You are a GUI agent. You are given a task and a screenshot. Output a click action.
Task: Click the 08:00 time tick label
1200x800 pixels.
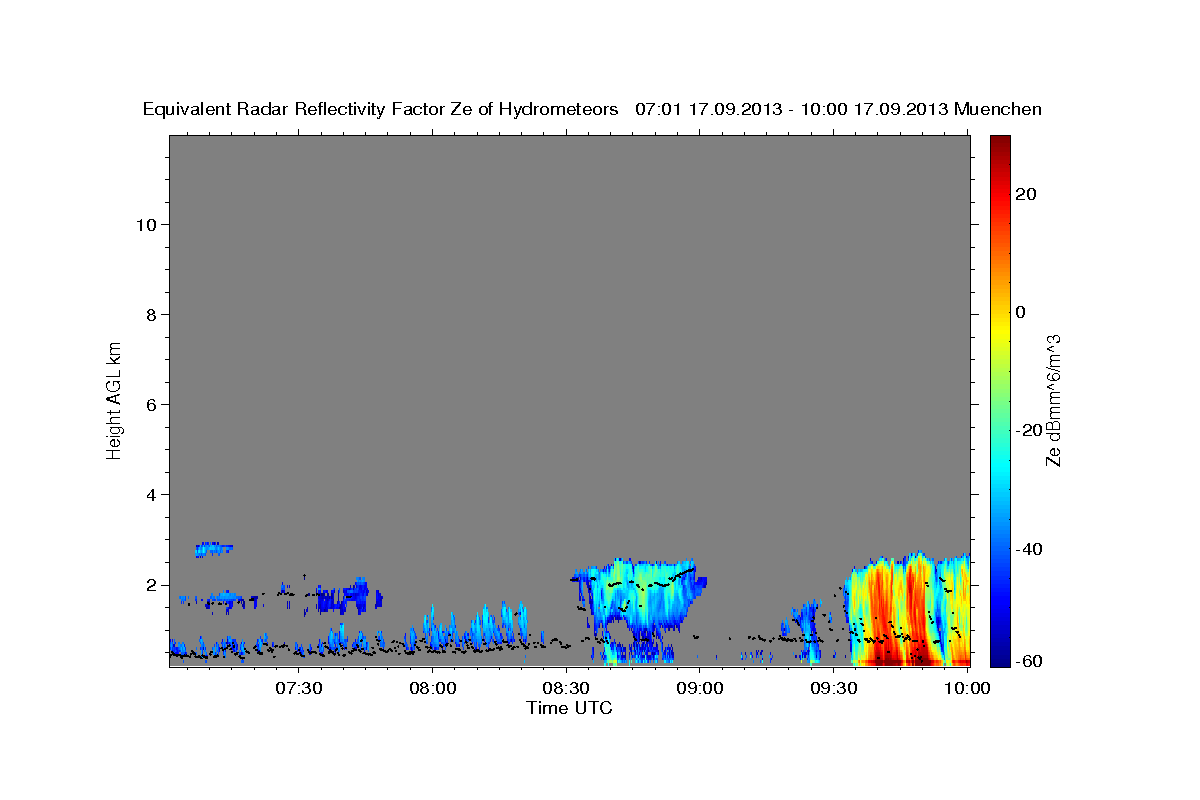434,688
